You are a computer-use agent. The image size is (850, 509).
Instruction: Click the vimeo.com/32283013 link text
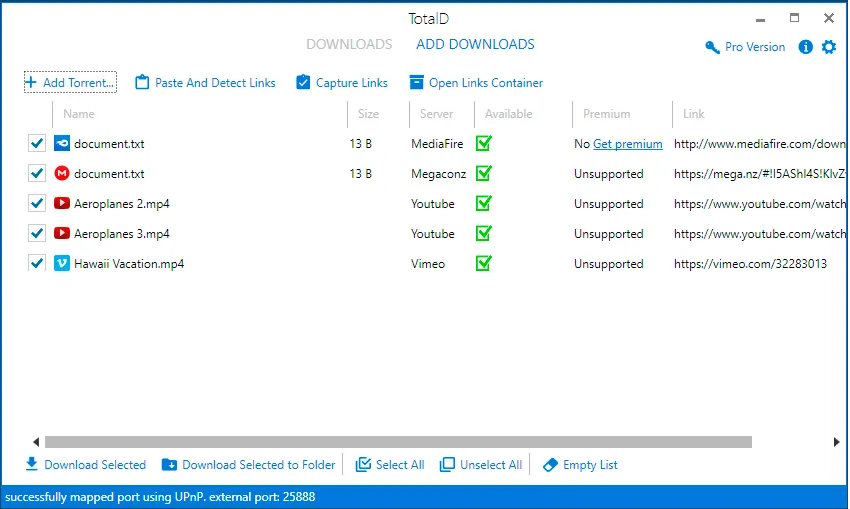750,264
